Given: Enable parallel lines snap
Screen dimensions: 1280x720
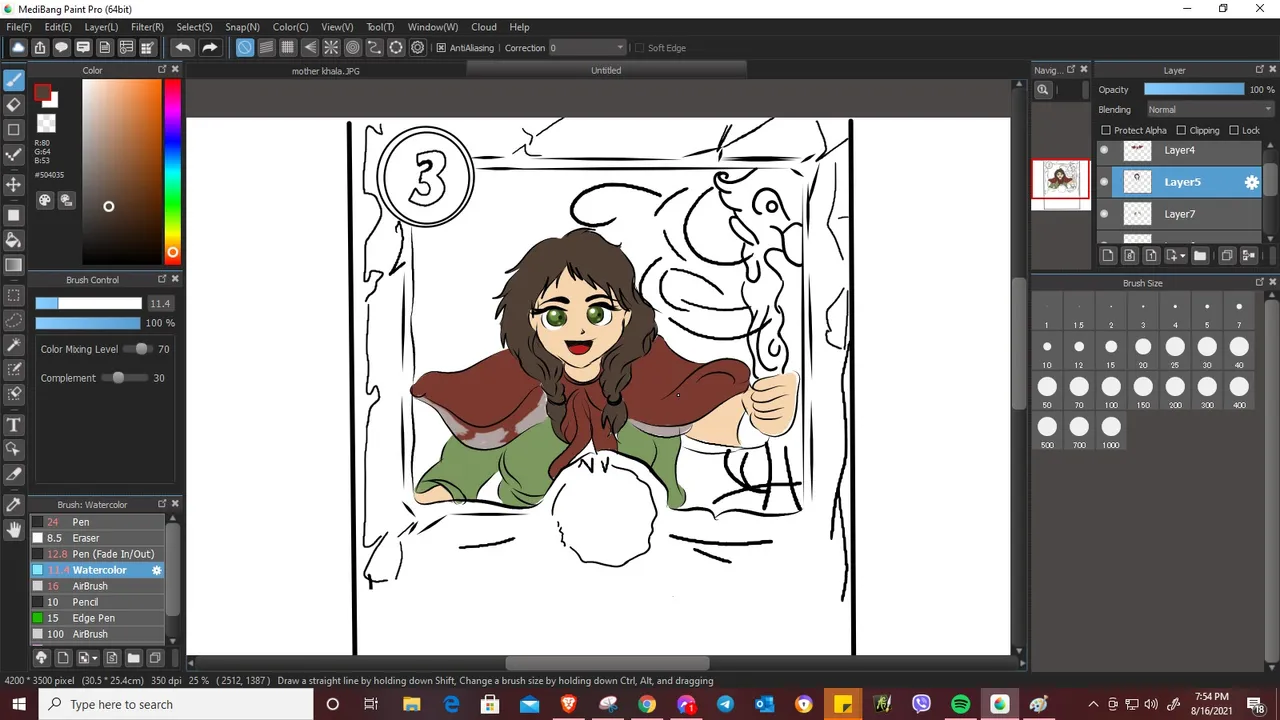Looking at the screenshot, I should (x=266, y=47).
